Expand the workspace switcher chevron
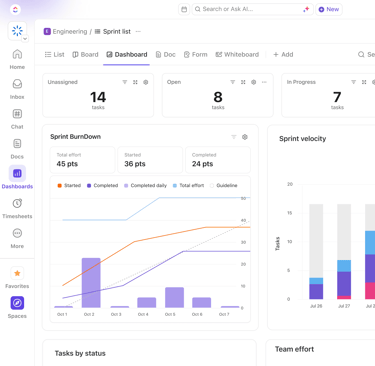Screen dimensions: 375x366 [25, 39]
